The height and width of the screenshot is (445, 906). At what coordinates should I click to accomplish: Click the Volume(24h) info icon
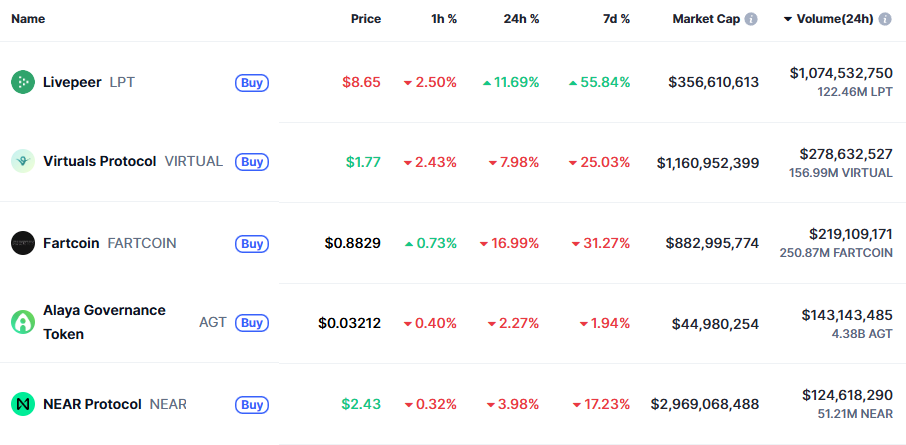pos(885,19)
